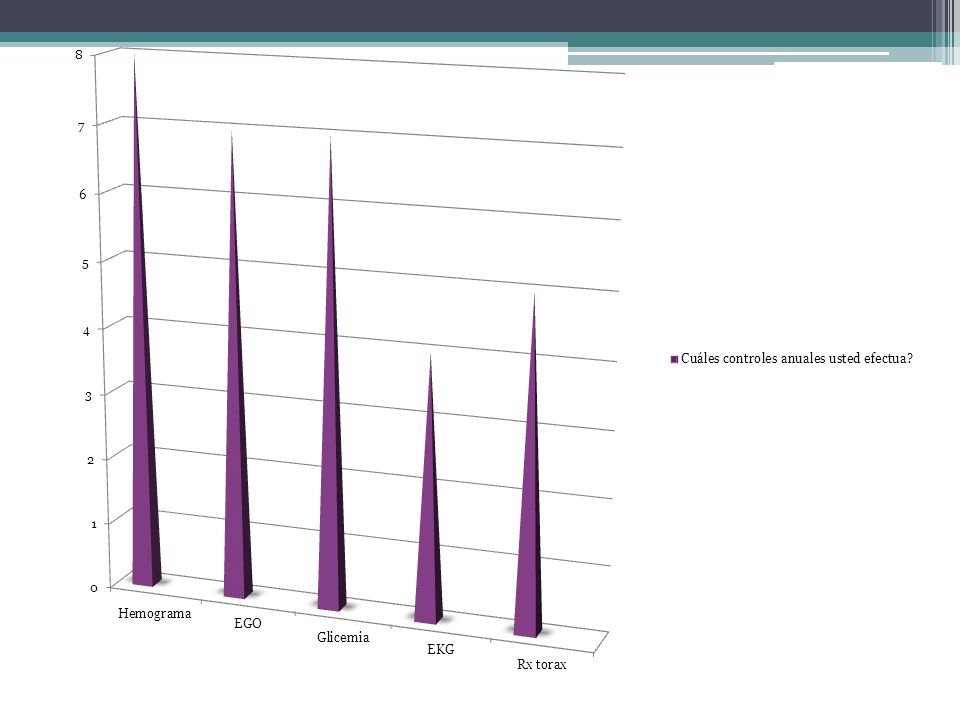Select the EKG purple pyramid bar
This screenshot has height=720, width=960.
tap(429, 520)
